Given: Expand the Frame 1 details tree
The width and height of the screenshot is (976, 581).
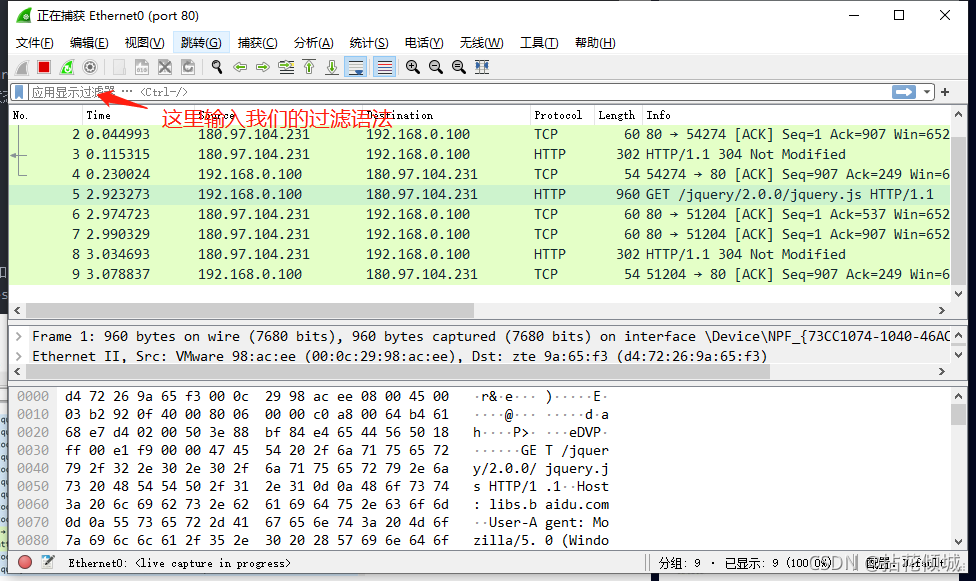Looking at the screenshot, I should pos(19,337).
